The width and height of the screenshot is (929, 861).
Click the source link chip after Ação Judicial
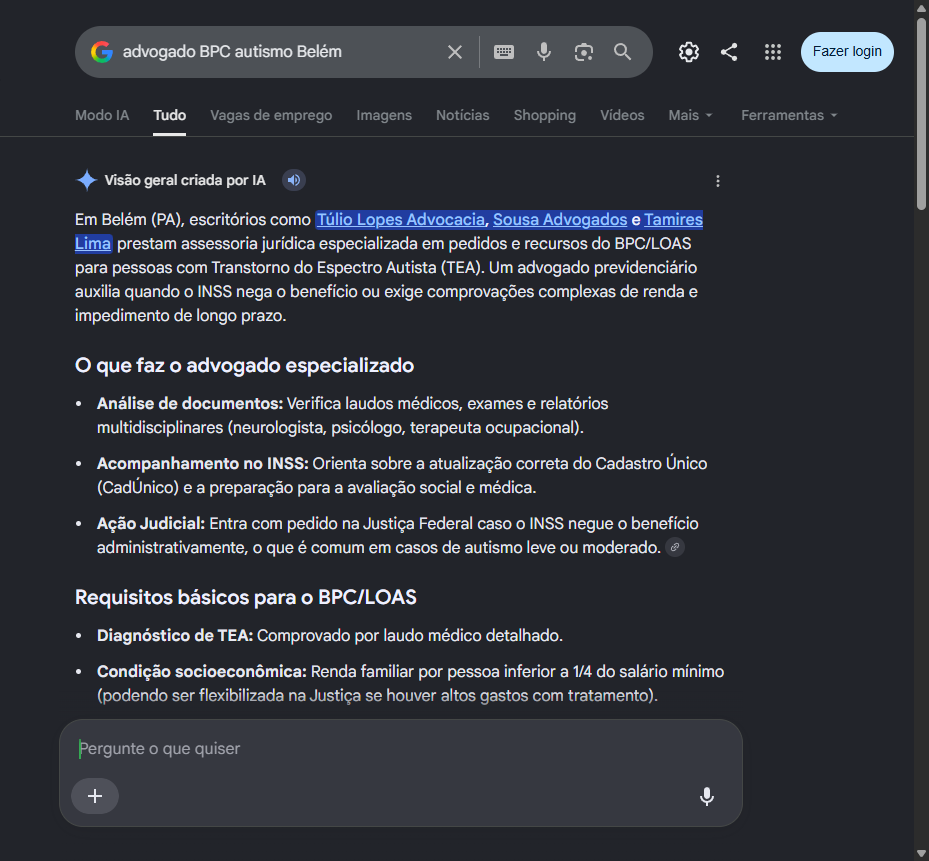(x=675, y=547)
